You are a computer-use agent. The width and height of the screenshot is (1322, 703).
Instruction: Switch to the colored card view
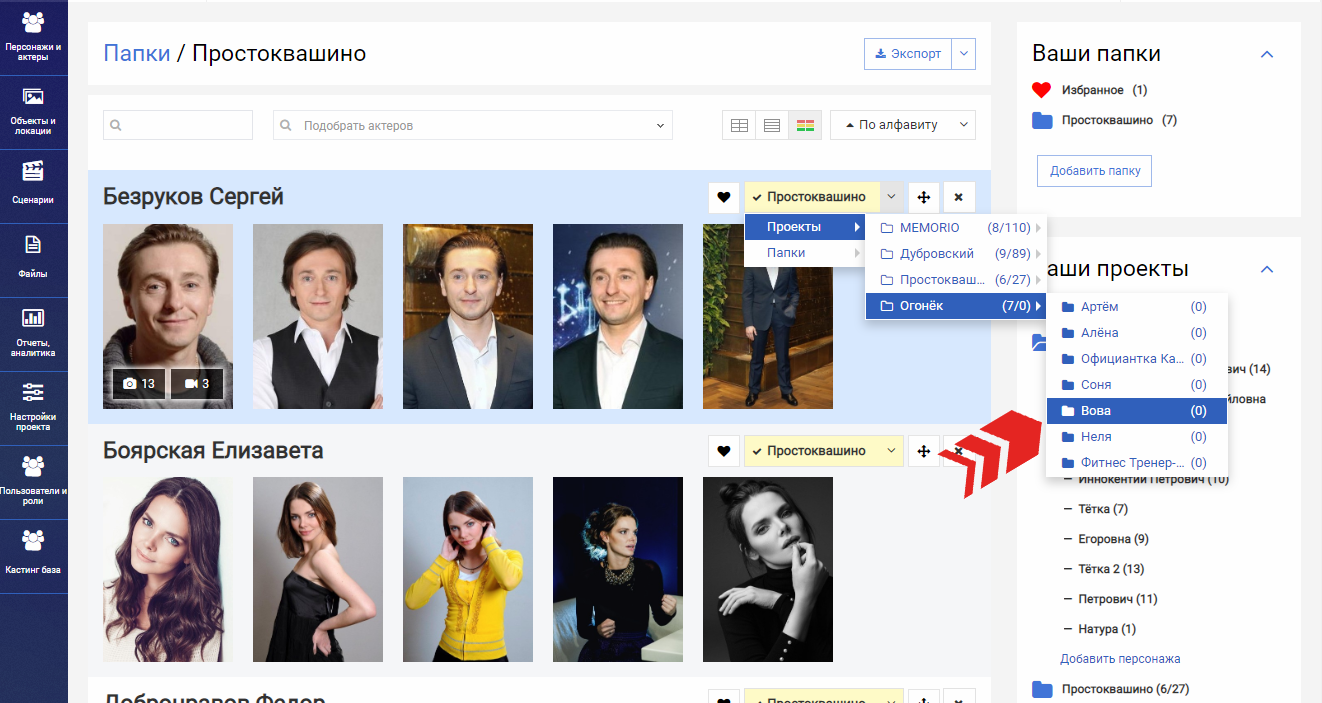[x=805, y=125]
